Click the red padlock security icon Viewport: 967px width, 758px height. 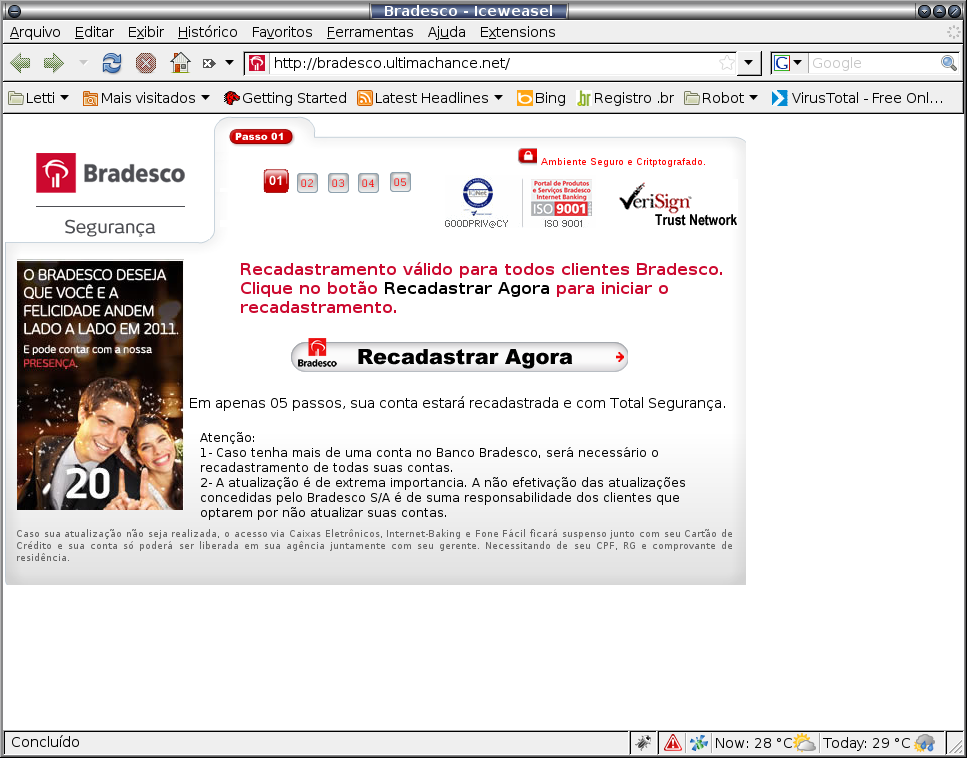point(527,156)
